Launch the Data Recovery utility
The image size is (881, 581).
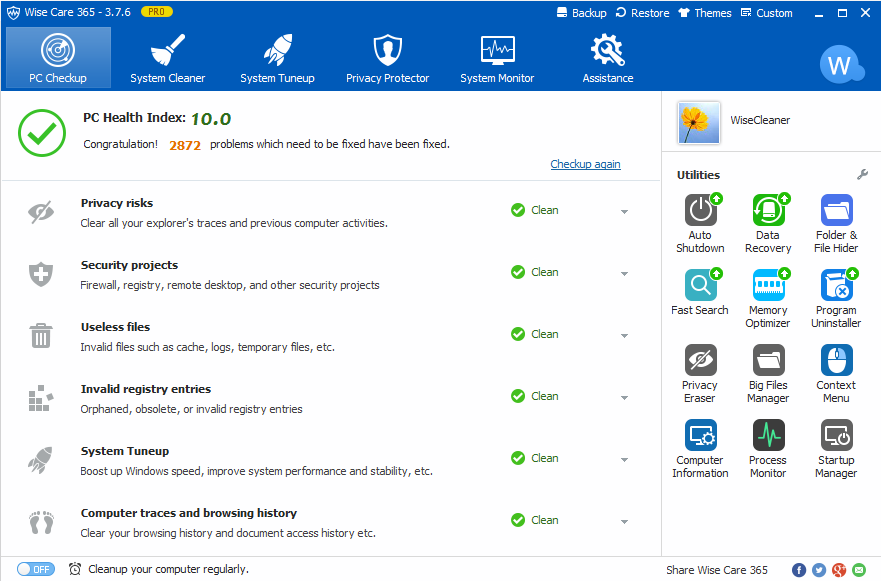(767, 211)
